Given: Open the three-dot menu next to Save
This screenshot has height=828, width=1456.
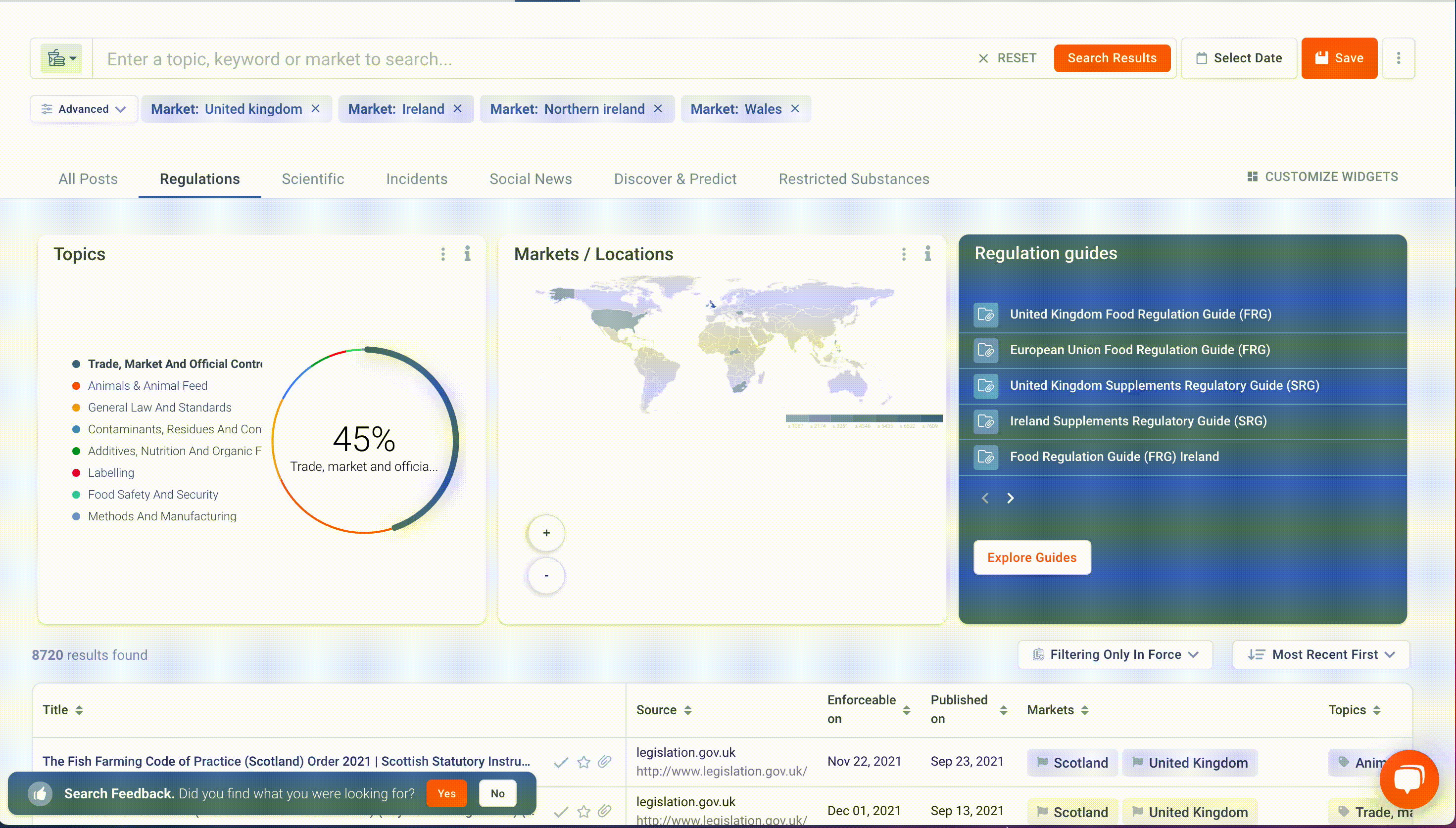Looking at the screenshot, I should [x=1398, y=58].
